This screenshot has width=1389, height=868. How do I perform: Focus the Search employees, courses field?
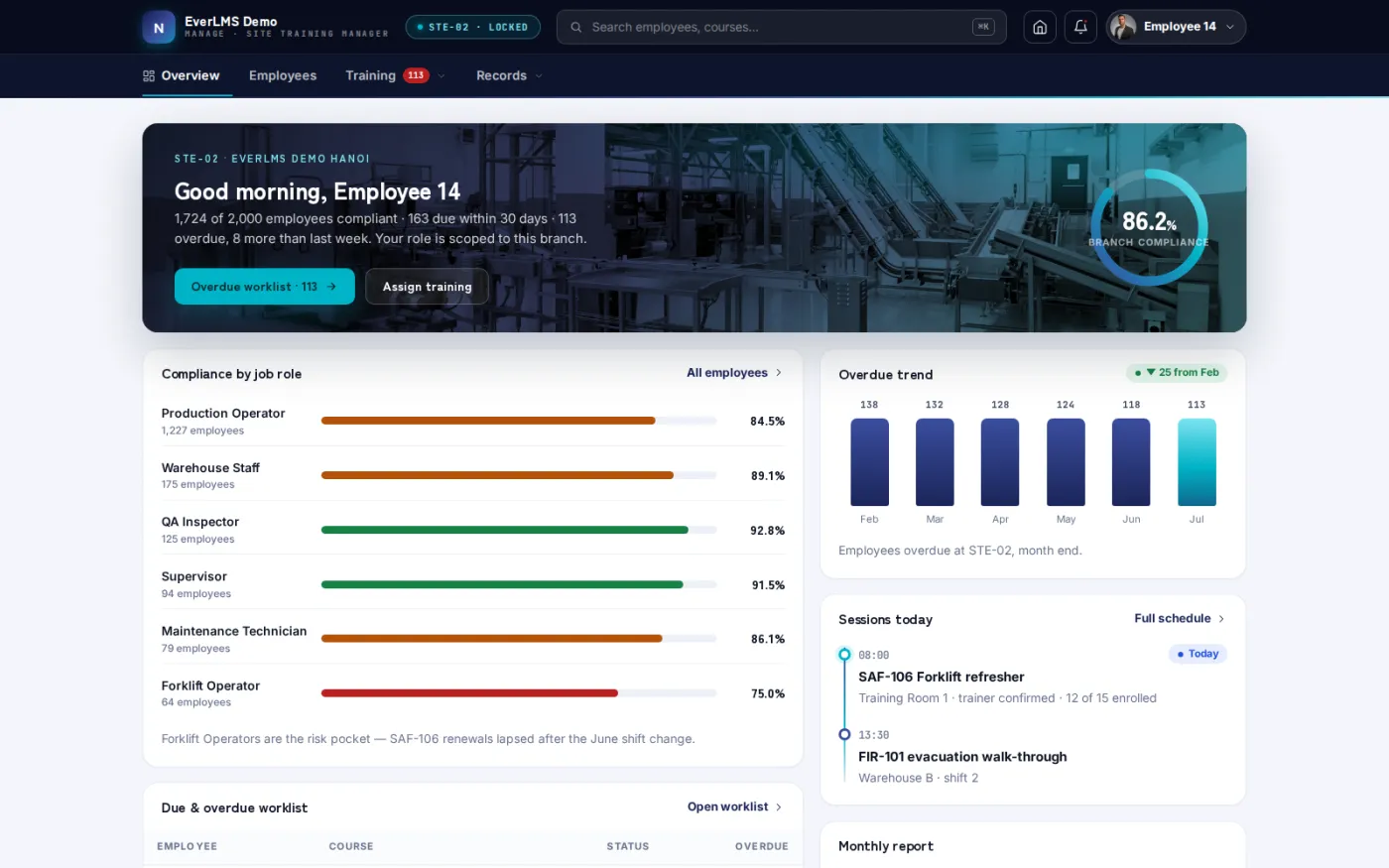pos(782,27)
